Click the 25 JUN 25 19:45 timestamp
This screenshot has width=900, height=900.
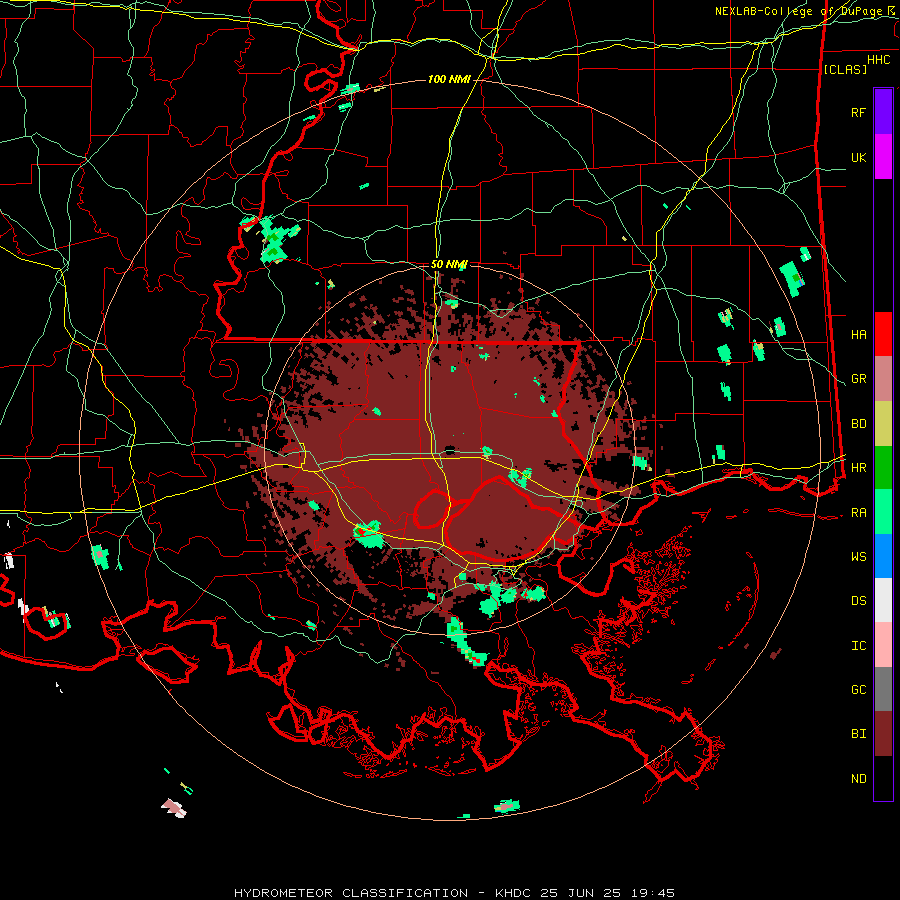(608, 893)
